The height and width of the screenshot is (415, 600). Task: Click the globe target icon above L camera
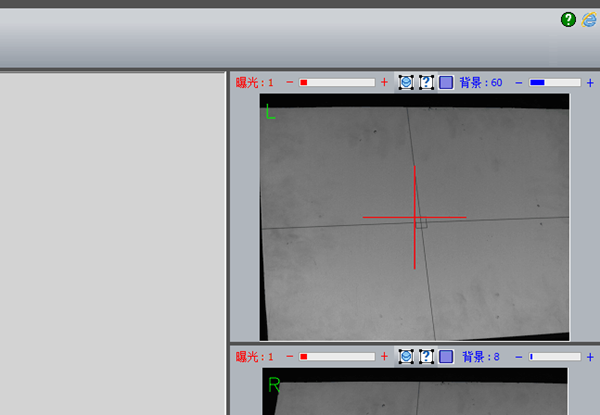406,82
